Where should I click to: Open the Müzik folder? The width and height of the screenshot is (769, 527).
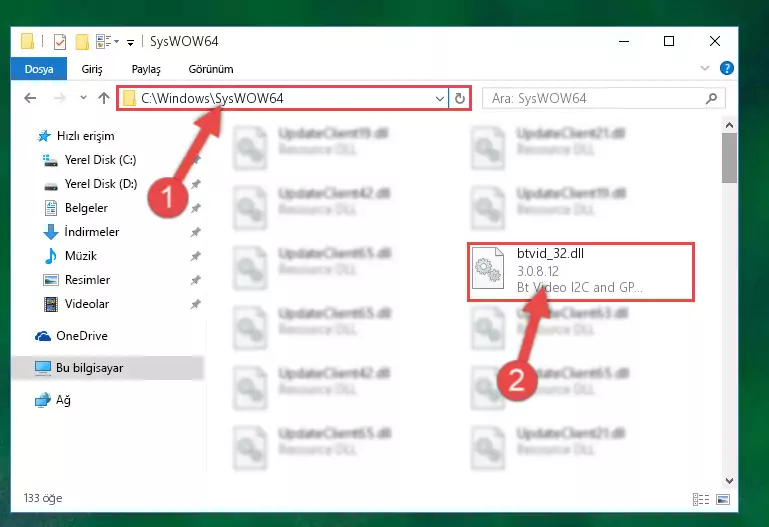tap(80, 256)
